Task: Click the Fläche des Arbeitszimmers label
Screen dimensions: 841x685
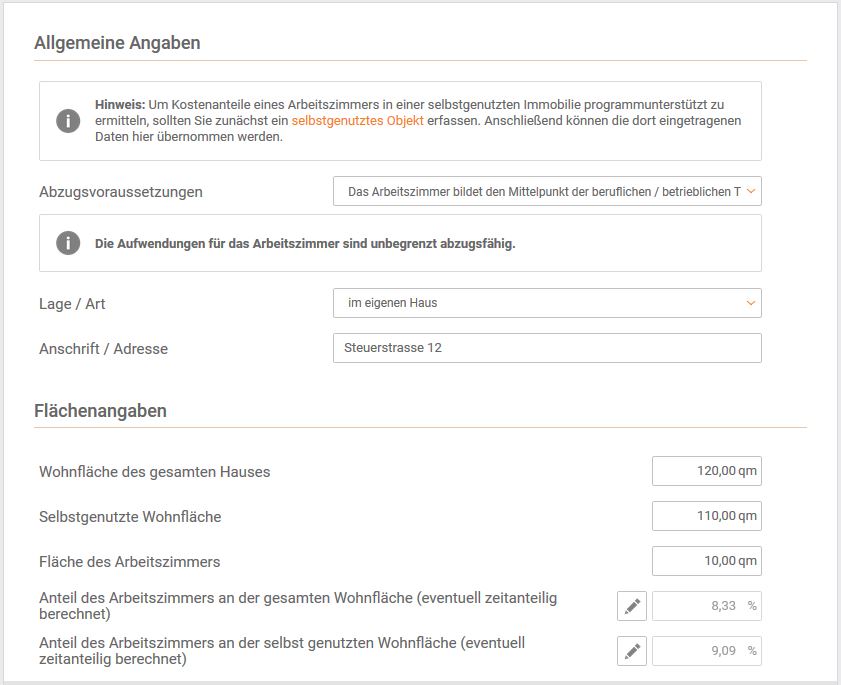Action: (x=129, y=562)
